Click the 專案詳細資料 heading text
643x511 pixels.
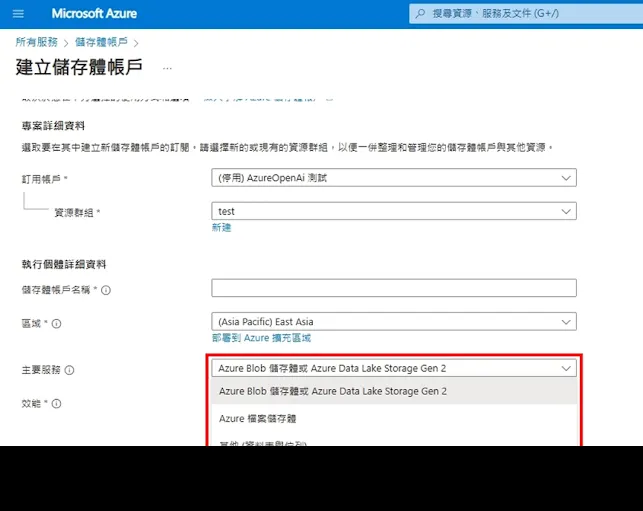click(x=53, y=125)
